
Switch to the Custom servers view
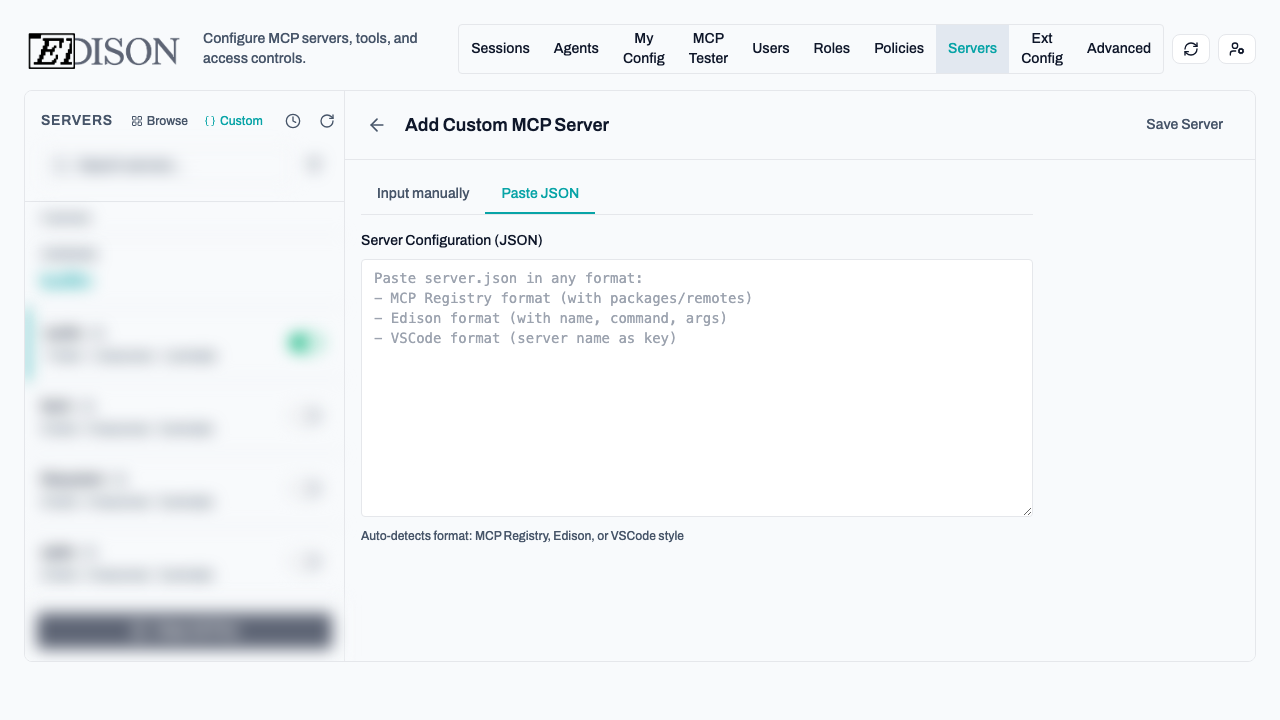click(x=234, y=120)
